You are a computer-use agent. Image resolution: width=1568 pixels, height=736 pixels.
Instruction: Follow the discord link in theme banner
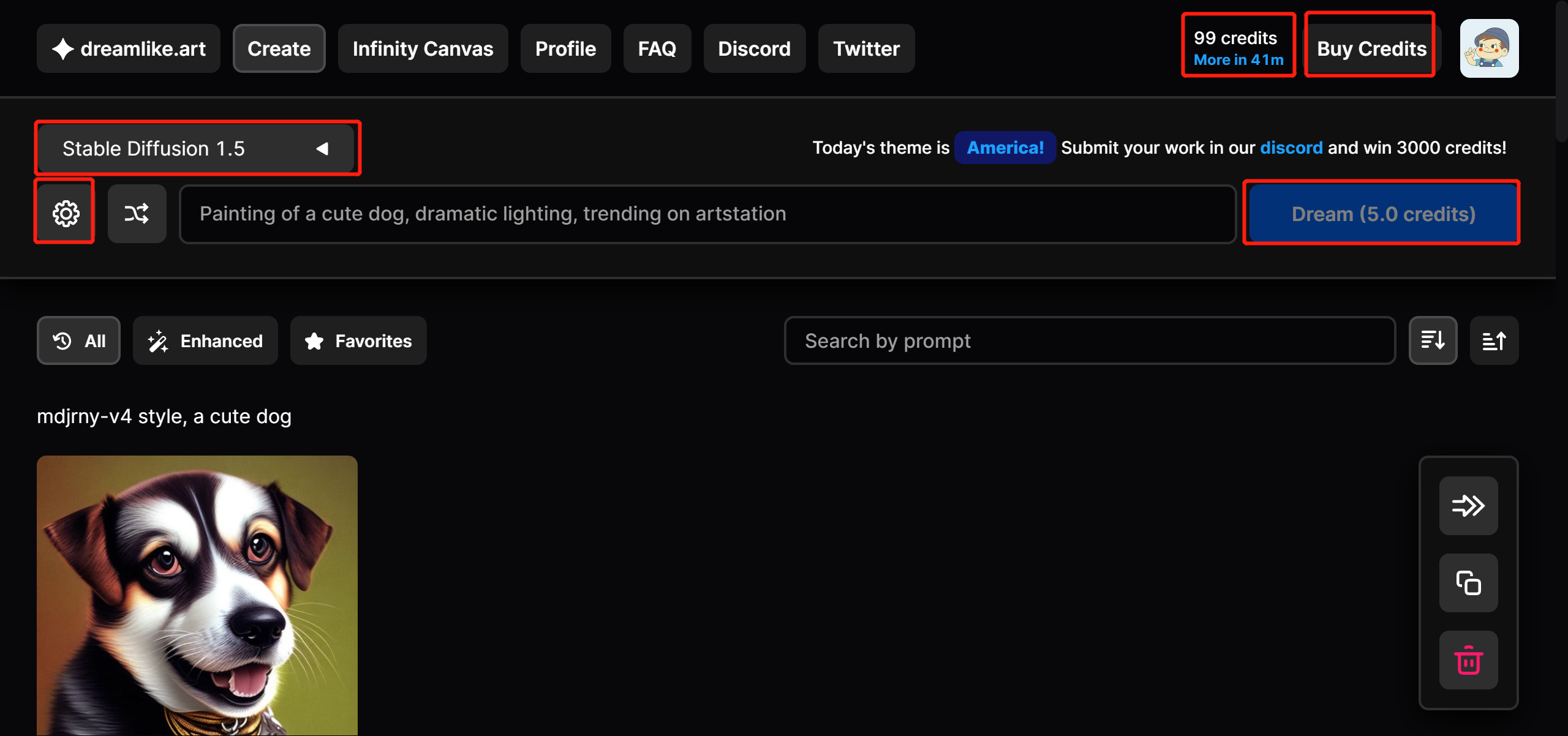point(1291,148)
